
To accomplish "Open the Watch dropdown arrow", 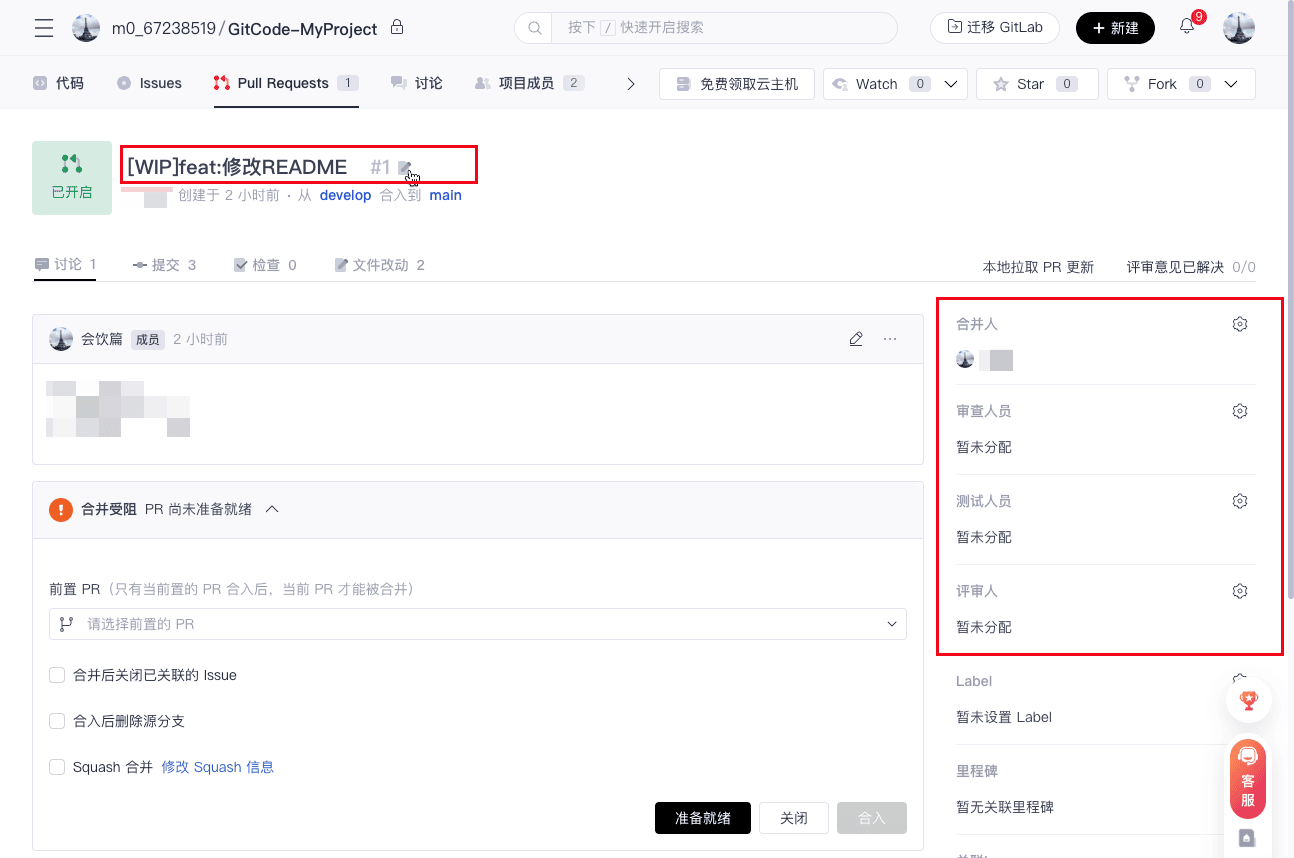I will tap(951, 84).
